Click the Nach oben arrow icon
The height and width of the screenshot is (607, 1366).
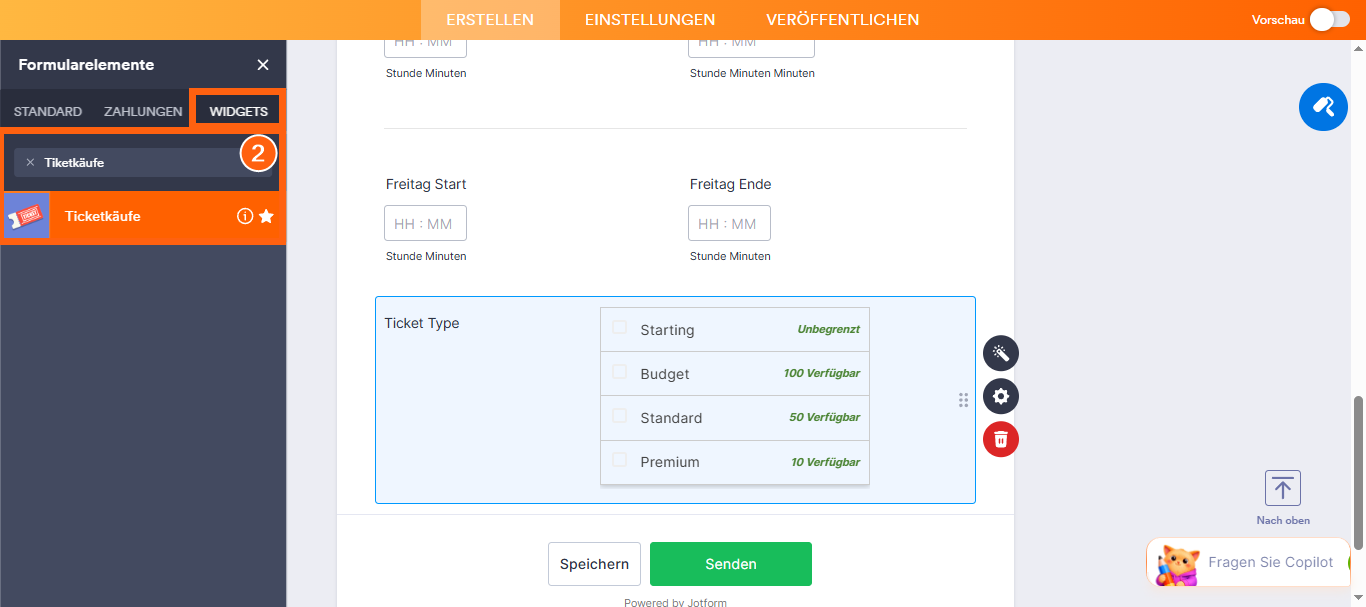[1283, 488]
